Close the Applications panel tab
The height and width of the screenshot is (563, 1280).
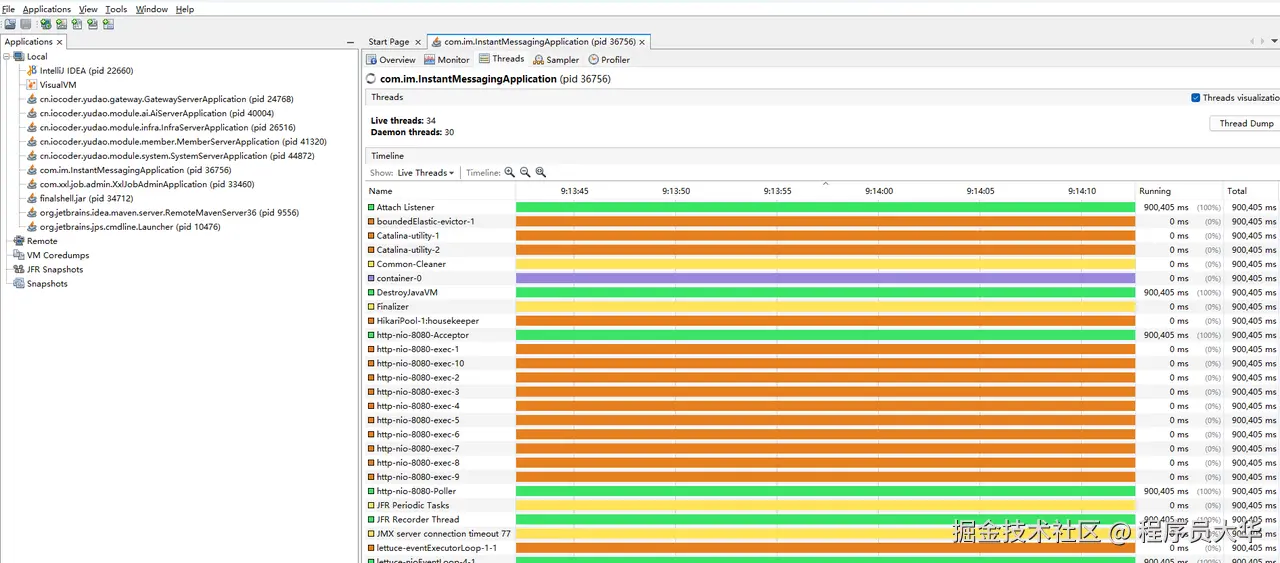[59, 42]
